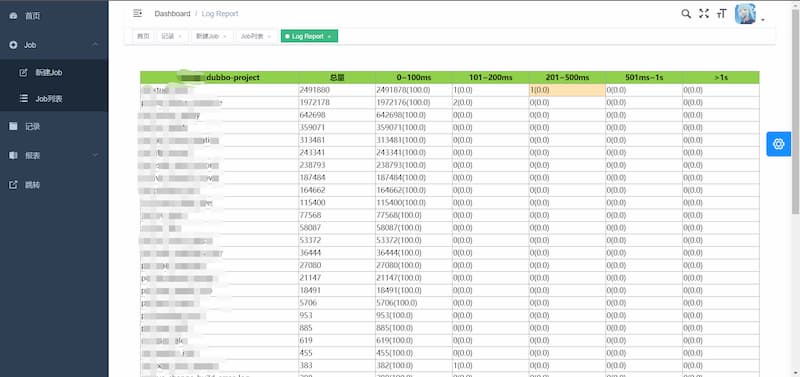
Task: Toggle fullscreen mode icon
Action: click(x=704, y=14)
